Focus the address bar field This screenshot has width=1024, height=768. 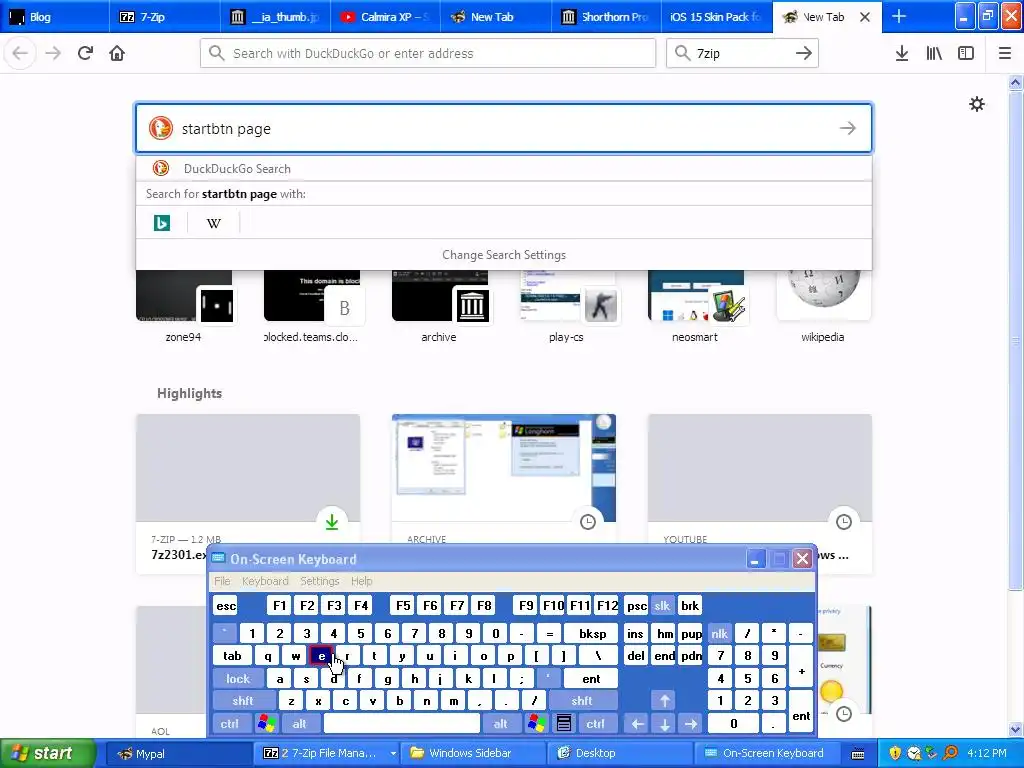(428, 54)
